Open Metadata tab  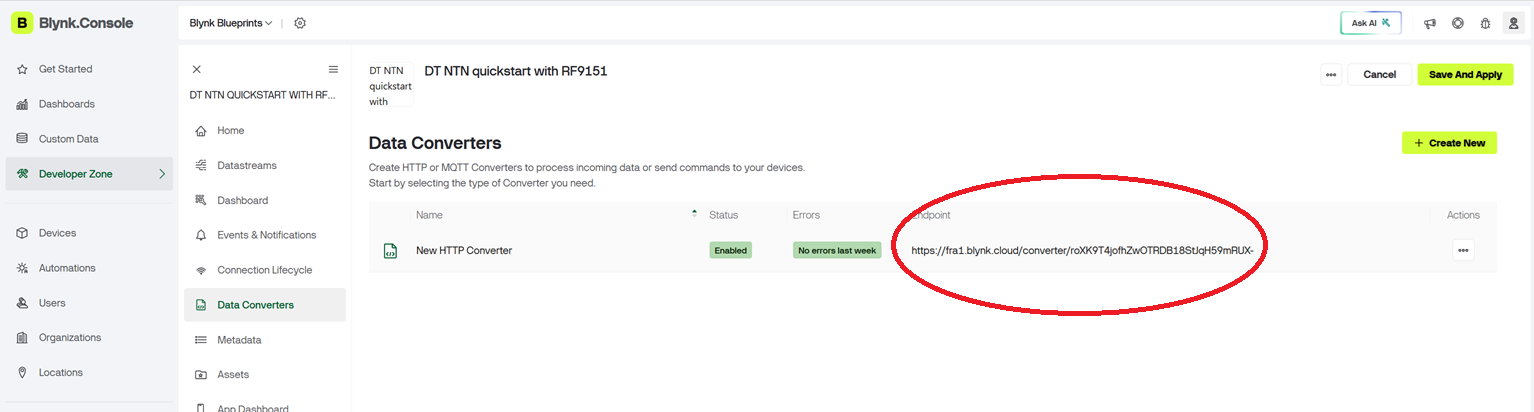click(265, 340)
